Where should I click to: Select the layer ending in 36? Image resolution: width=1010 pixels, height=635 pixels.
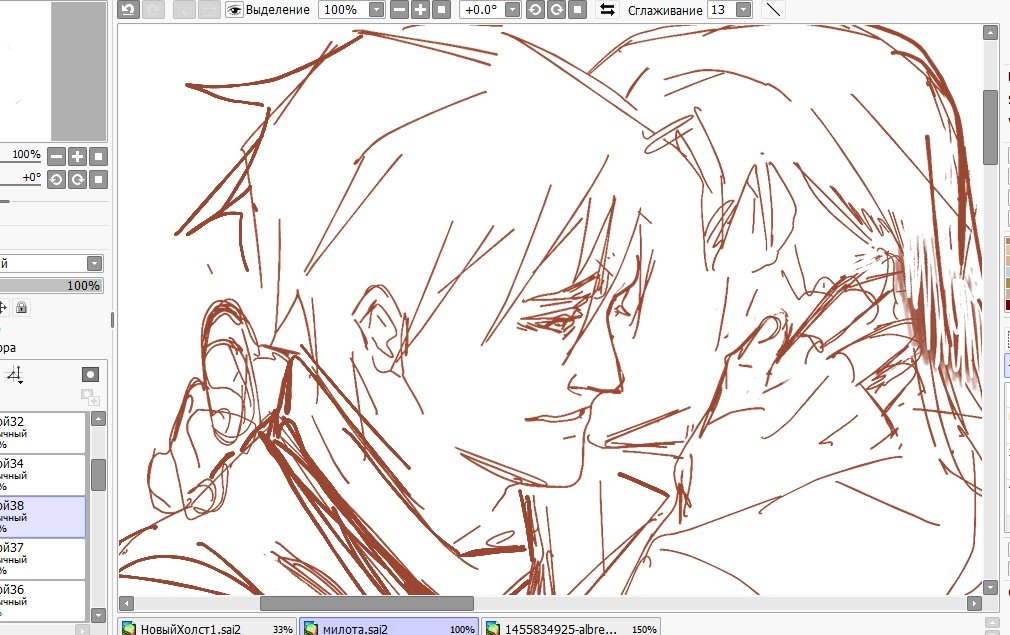pyautogui.click(x=43, y=601)
